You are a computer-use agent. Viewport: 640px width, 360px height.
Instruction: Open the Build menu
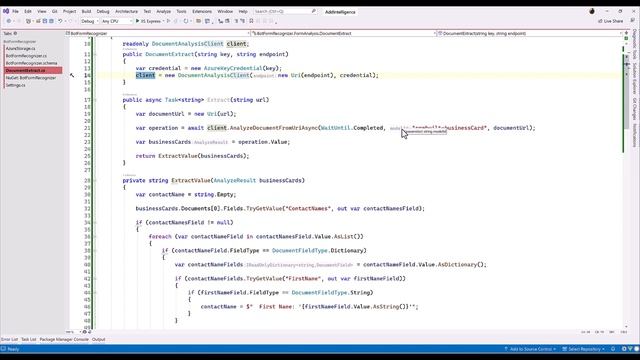(x=86, y=11)
